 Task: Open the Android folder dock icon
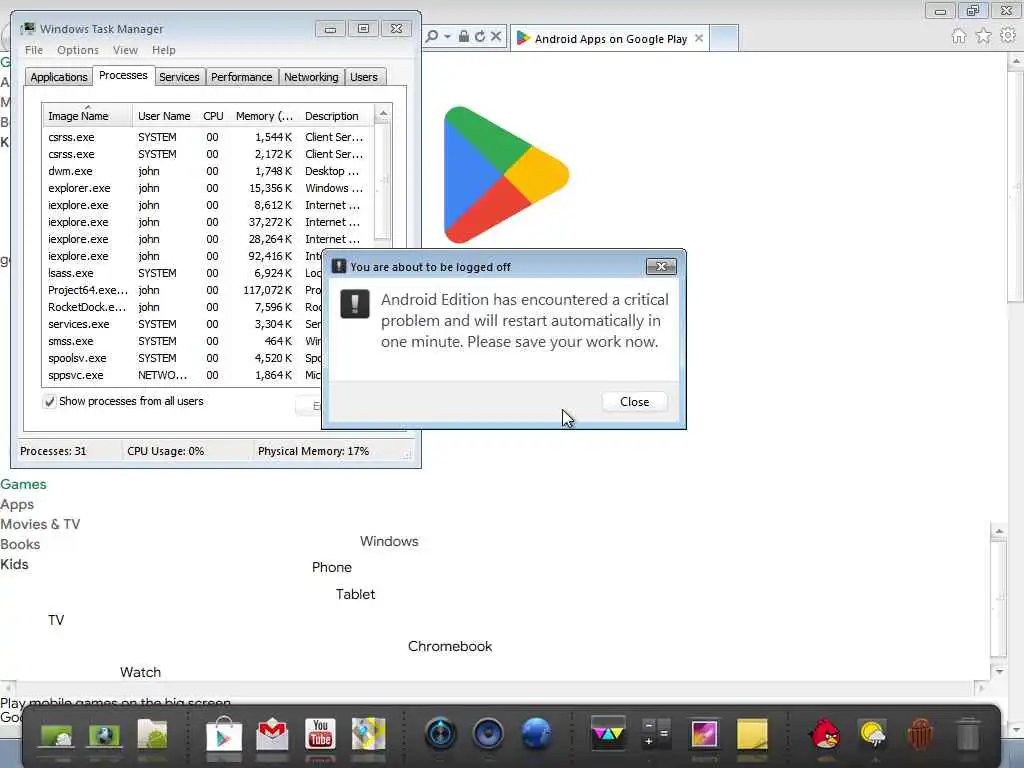coord(152,734)
